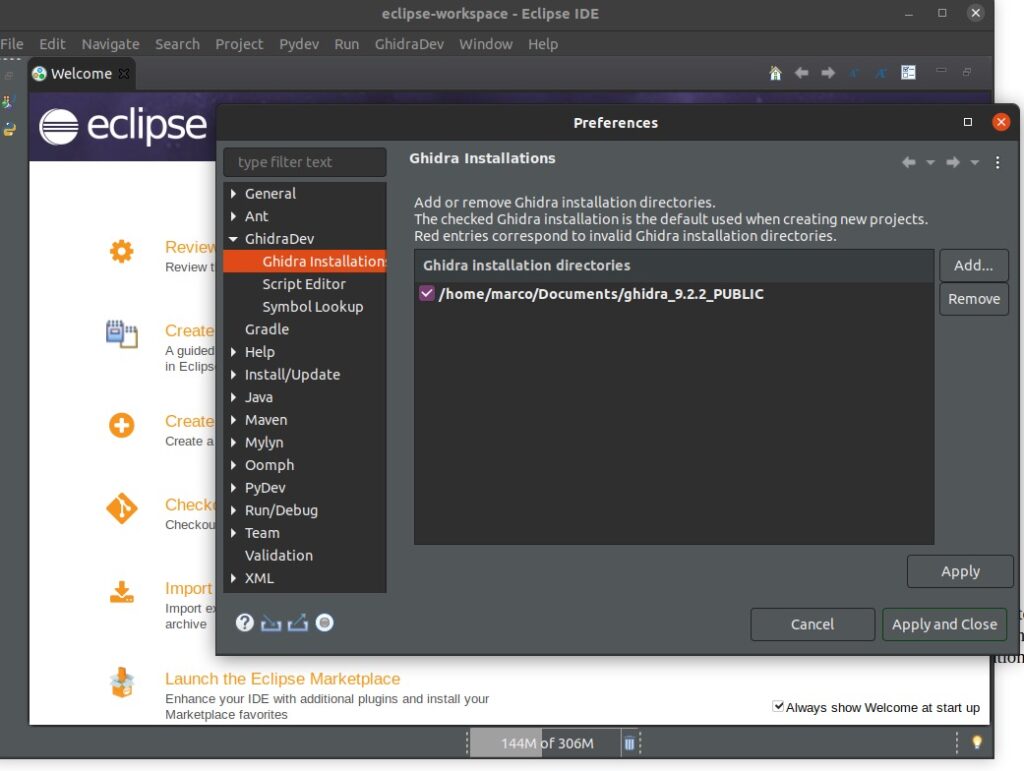Run garbage collector trash icon

coord(629,743)
